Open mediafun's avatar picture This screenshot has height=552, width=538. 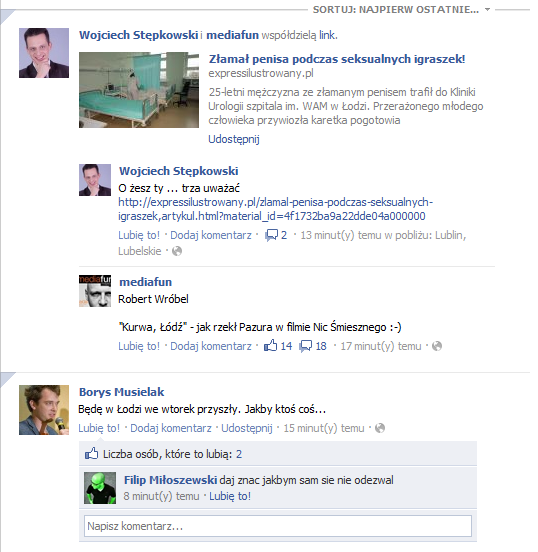[x=95, y=291]
